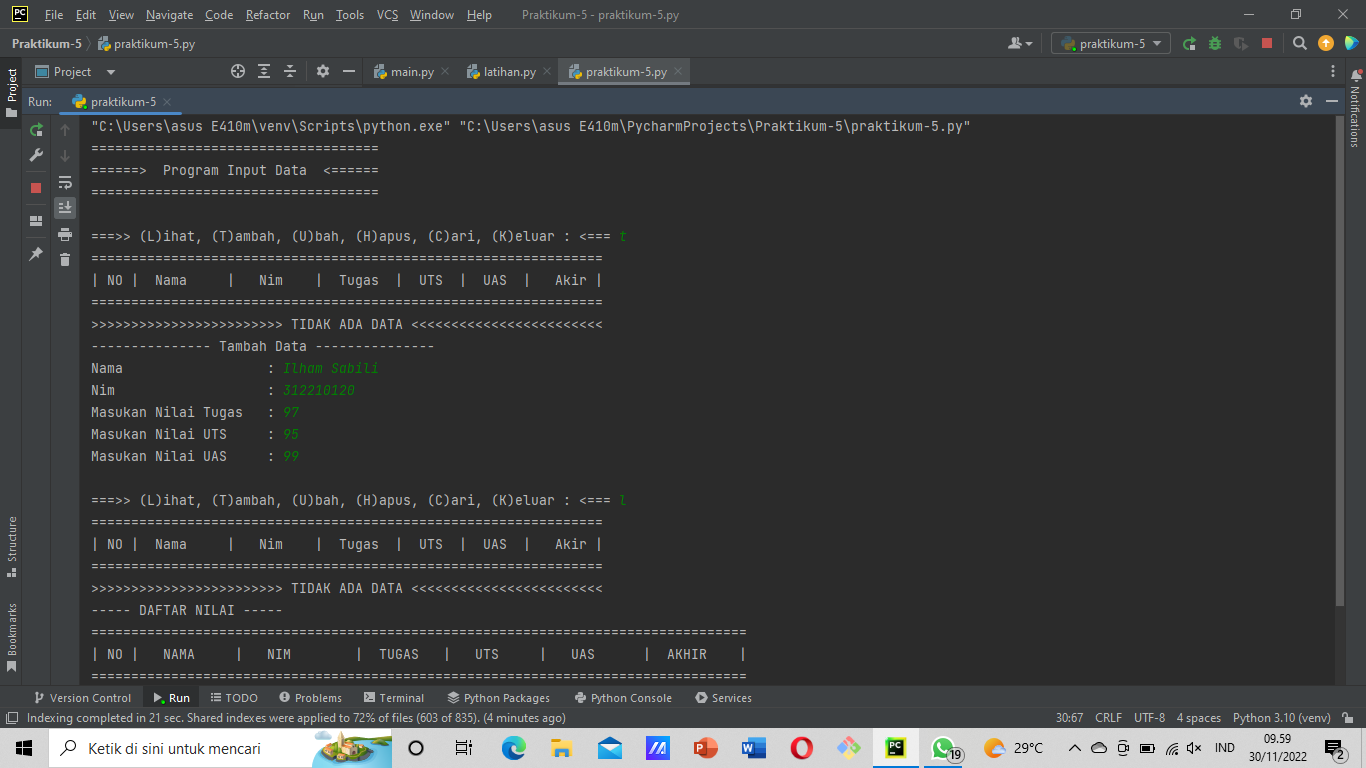1366x768 pixels.
Task: Rerun praktikum-5 from the Run panel sidebar
Action: [x=36, y=130]
